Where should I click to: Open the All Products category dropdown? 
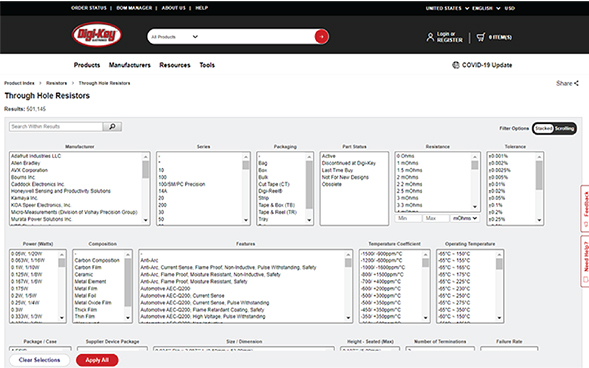click(175, 37)
